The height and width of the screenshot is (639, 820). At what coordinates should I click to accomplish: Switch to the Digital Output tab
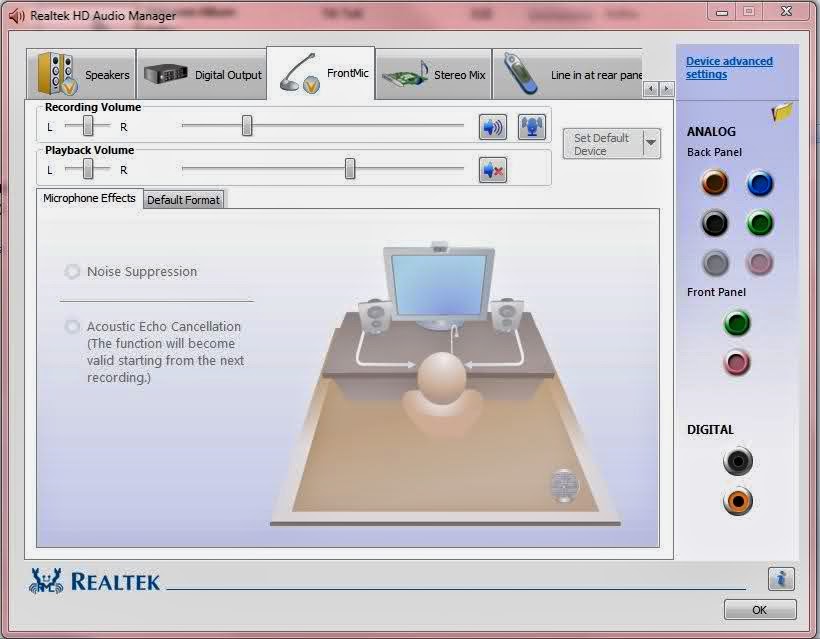pos(202,74)
